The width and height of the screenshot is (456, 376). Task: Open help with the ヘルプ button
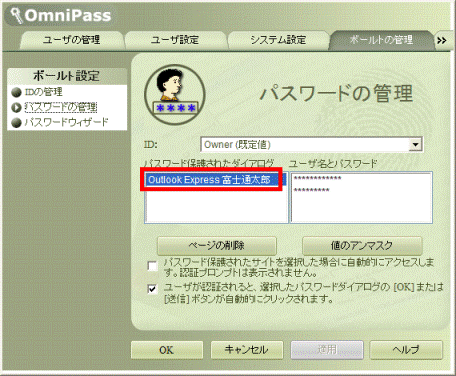[406, 350]
